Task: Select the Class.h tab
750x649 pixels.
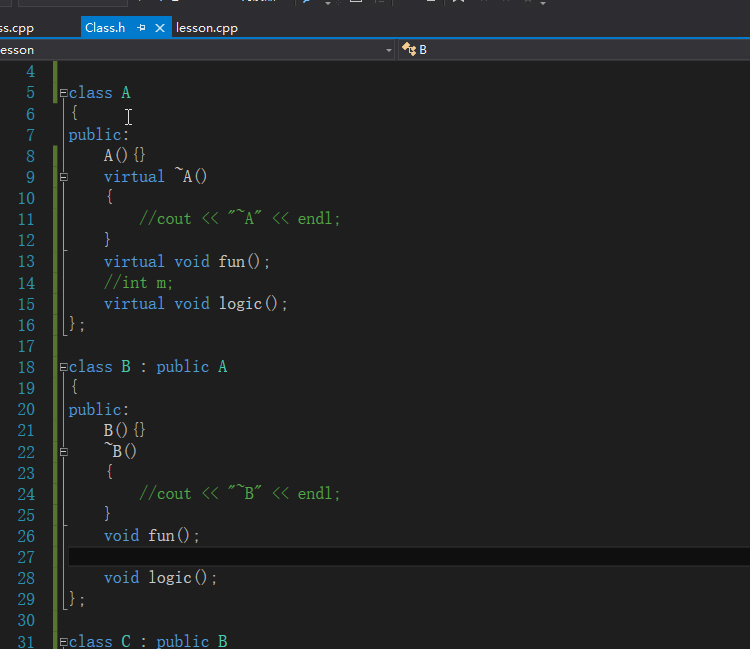Action: tap(105, 28)
